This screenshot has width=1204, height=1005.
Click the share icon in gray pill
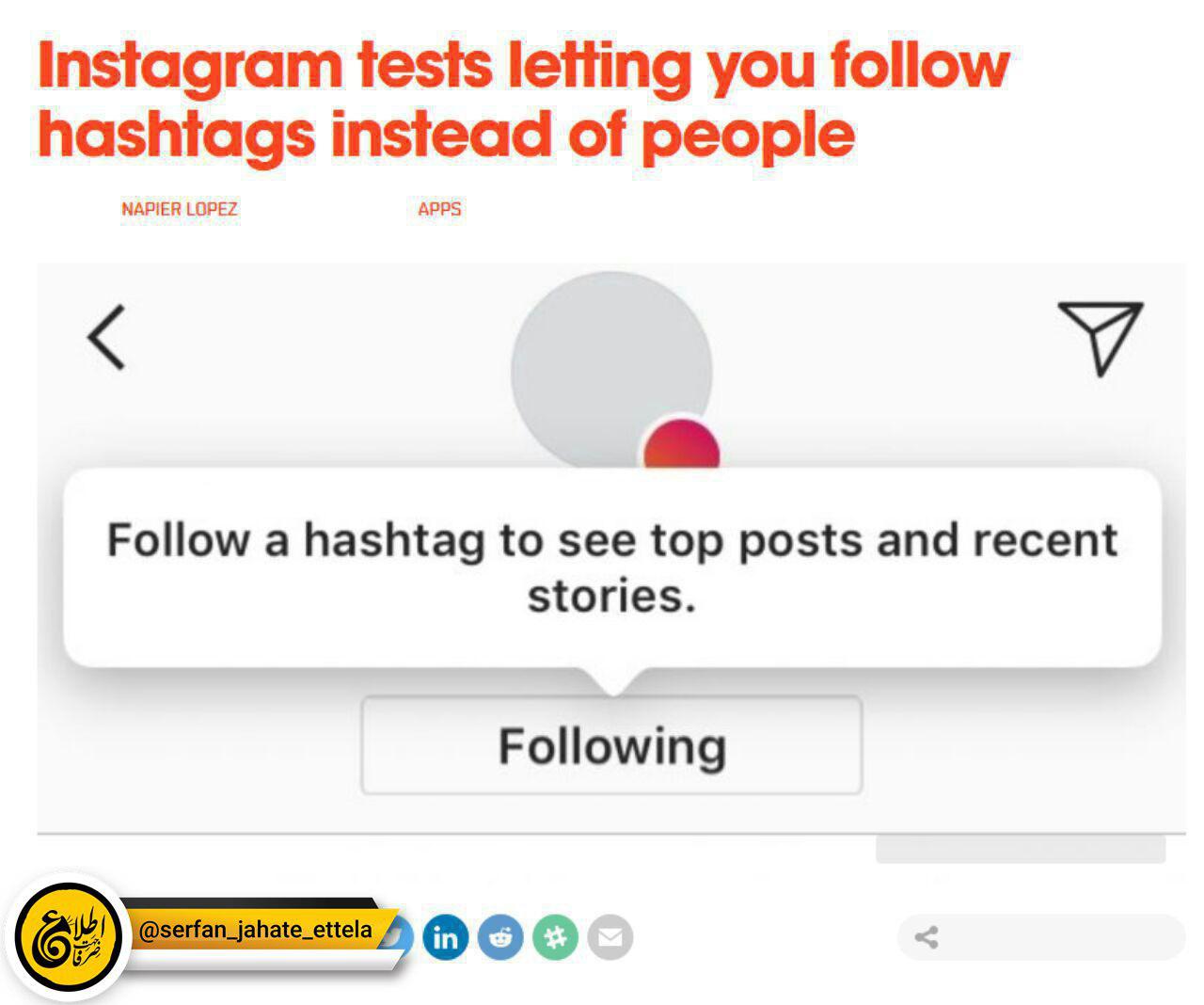(x=927, y=937)
